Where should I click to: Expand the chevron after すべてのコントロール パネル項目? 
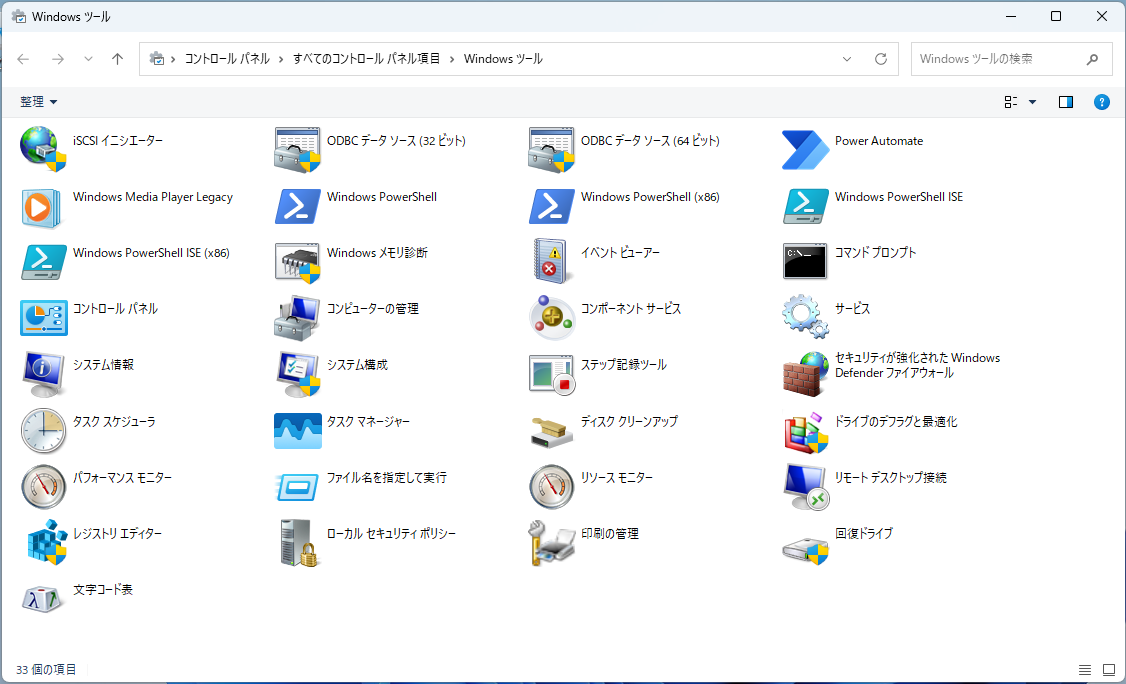point(452,59)
